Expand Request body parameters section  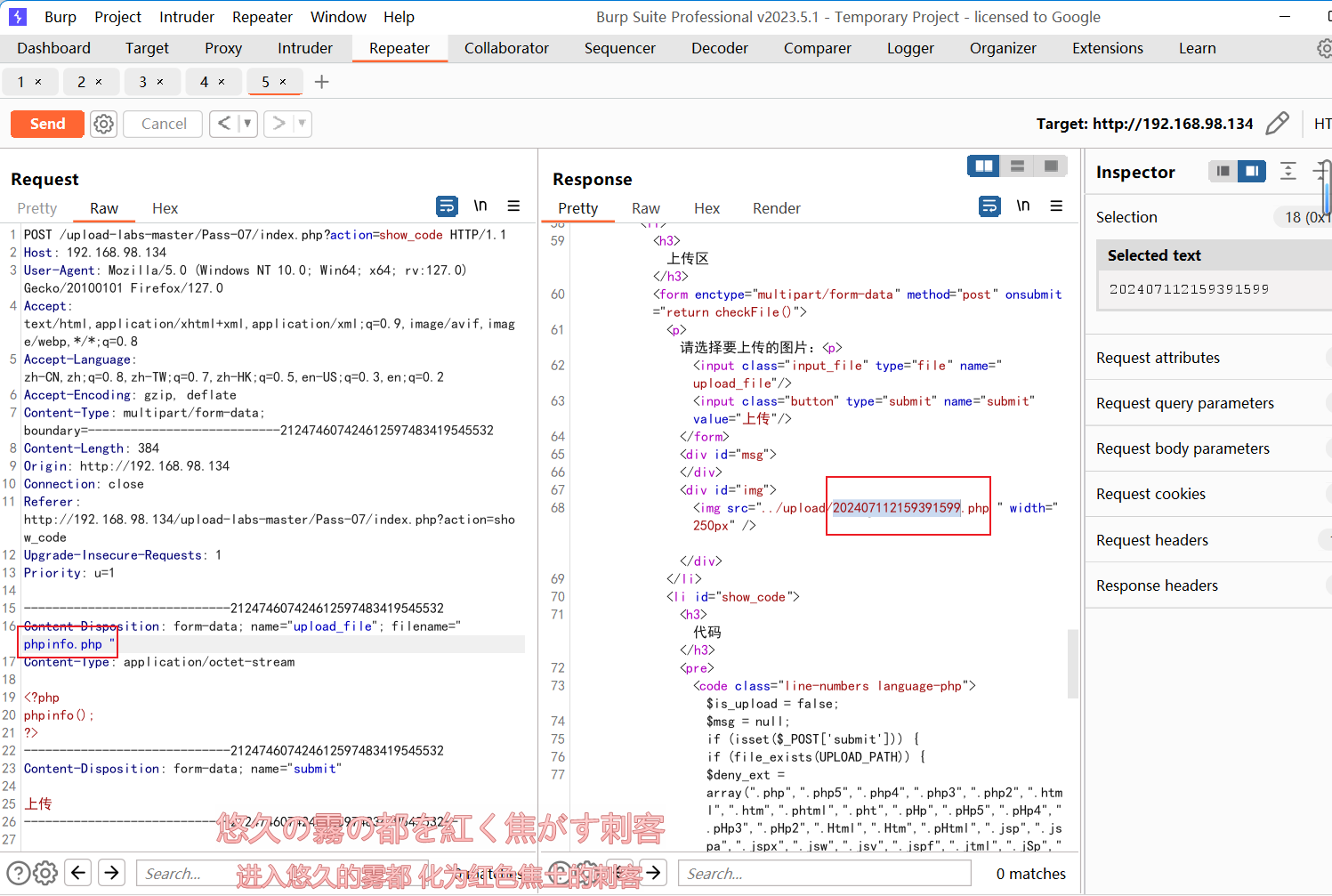1208,448
